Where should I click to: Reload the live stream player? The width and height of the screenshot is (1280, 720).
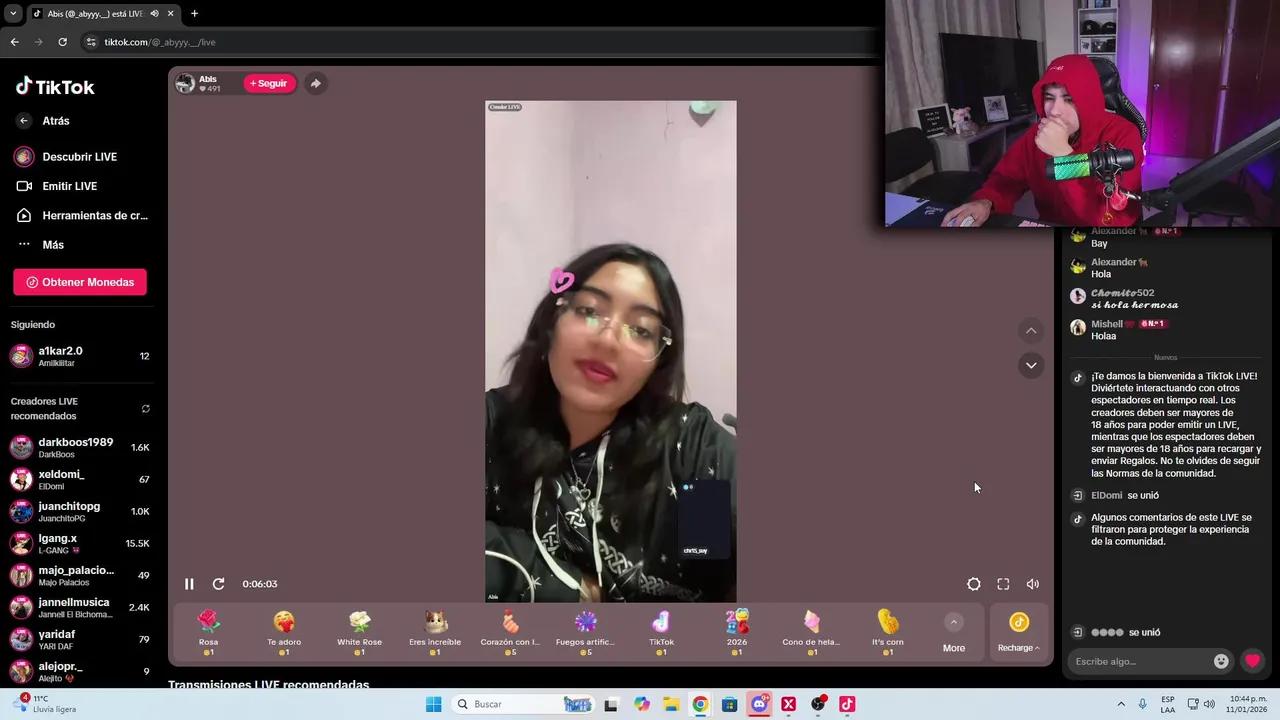pyautogui.click(x=218, y=584)
